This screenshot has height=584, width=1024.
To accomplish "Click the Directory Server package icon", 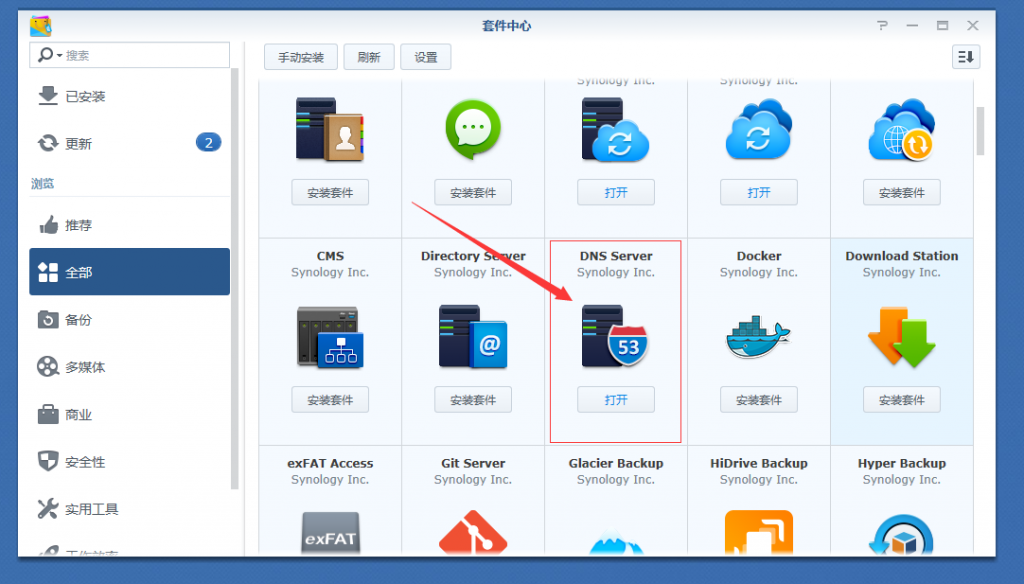I will [x=473, y=336].
